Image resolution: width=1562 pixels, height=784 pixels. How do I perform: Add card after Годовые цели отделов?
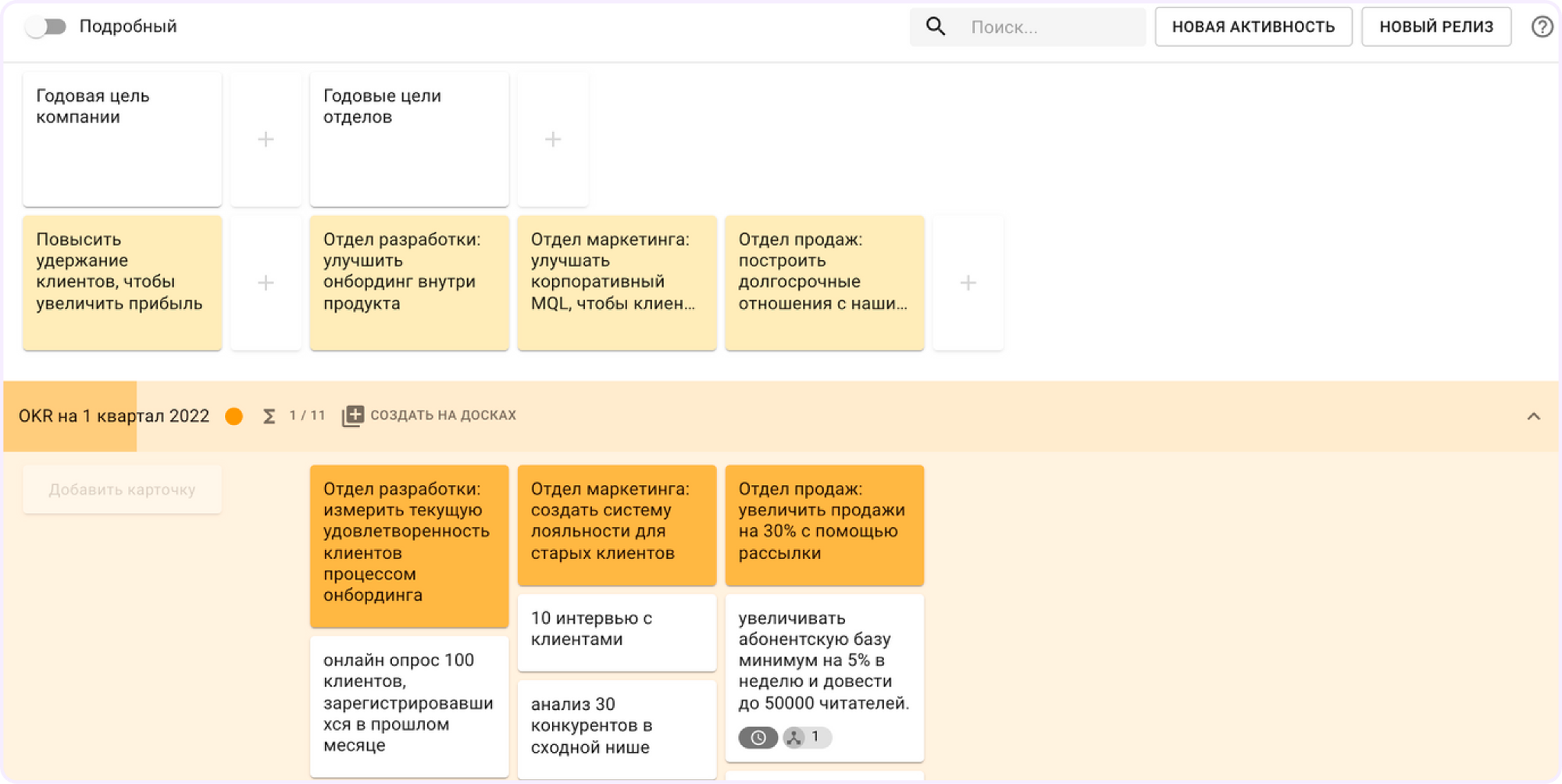[x=553, y=140]
